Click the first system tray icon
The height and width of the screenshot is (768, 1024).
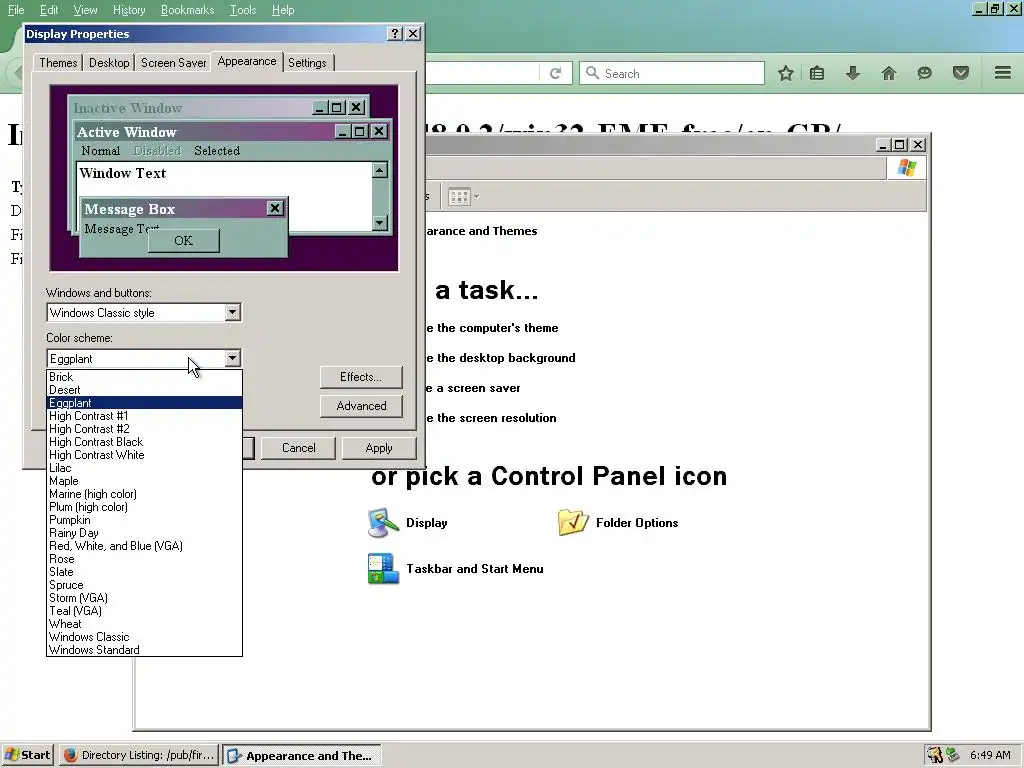935,755
